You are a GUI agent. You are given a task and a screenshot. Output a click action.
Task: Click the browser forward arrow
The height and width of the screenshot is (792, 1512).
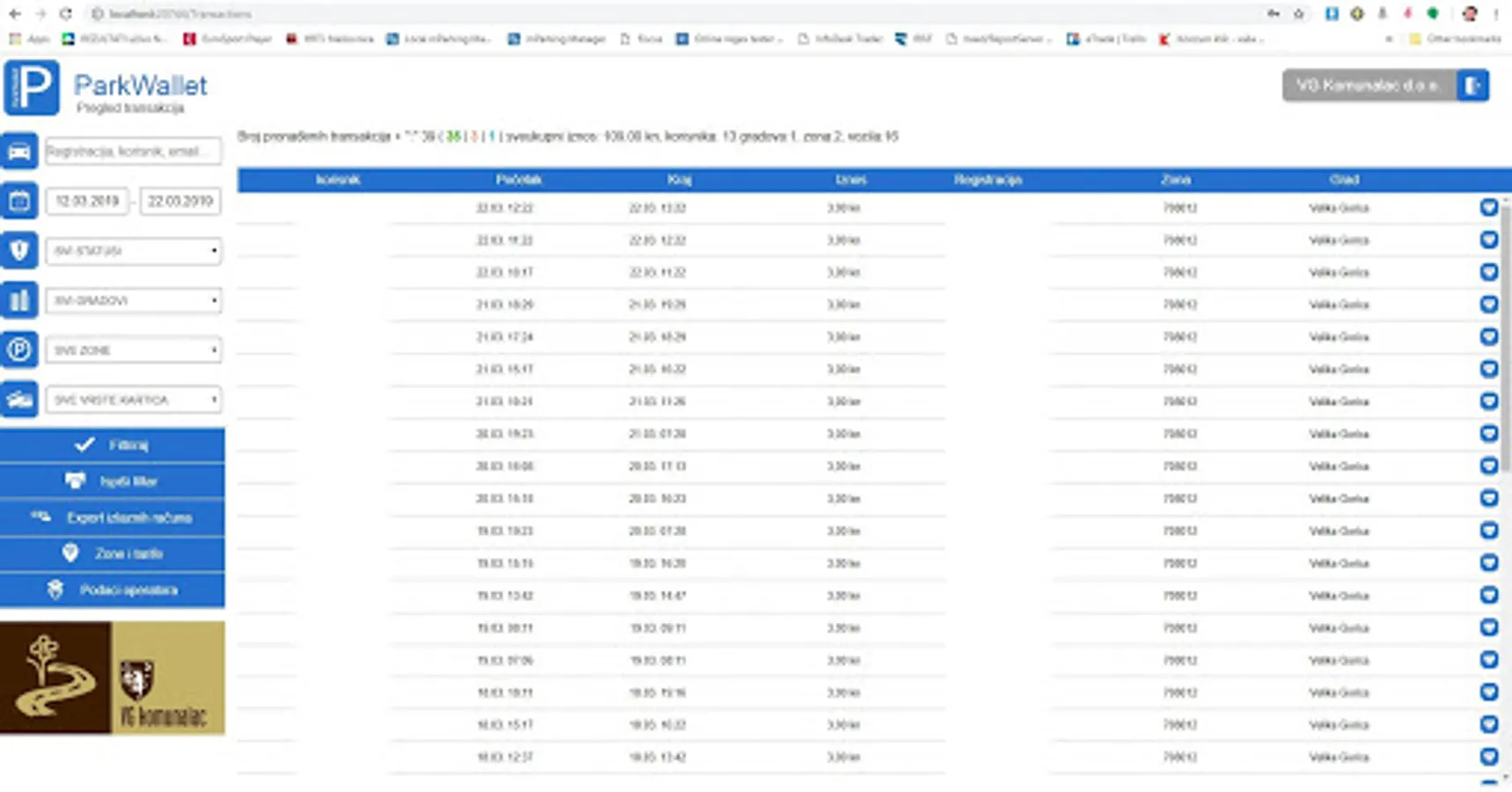tap(40, 14)
